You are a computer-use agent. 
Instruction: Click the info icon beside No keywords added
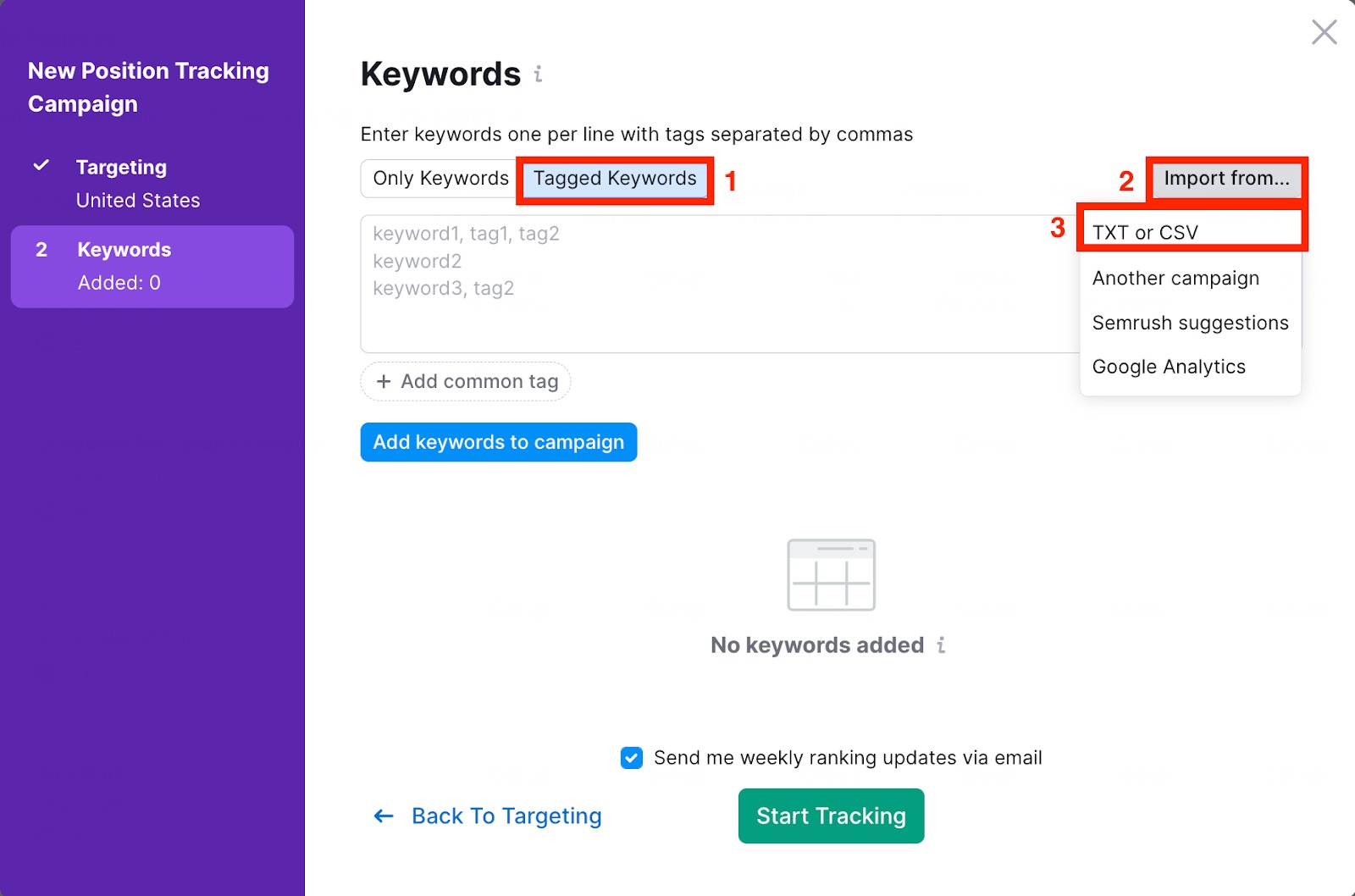coord(941,644)
